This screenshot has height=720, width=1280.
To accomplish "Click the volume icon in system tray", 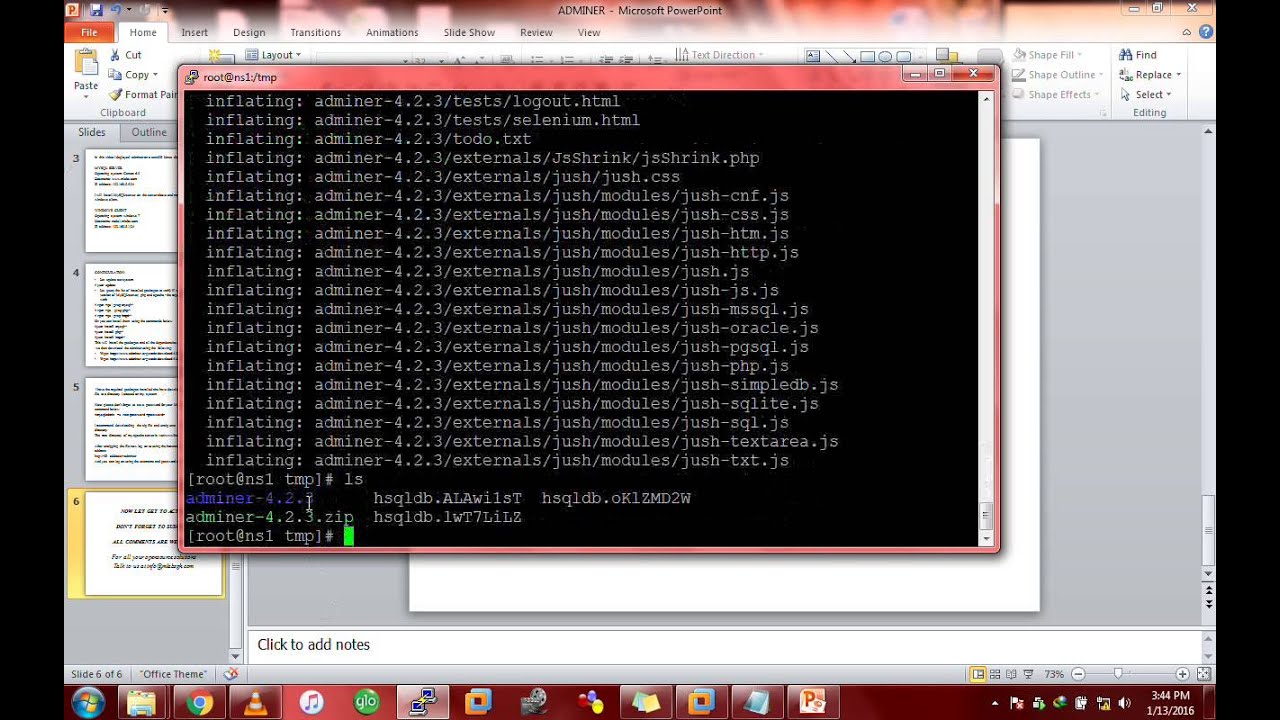I will [x=1125, y=703].
